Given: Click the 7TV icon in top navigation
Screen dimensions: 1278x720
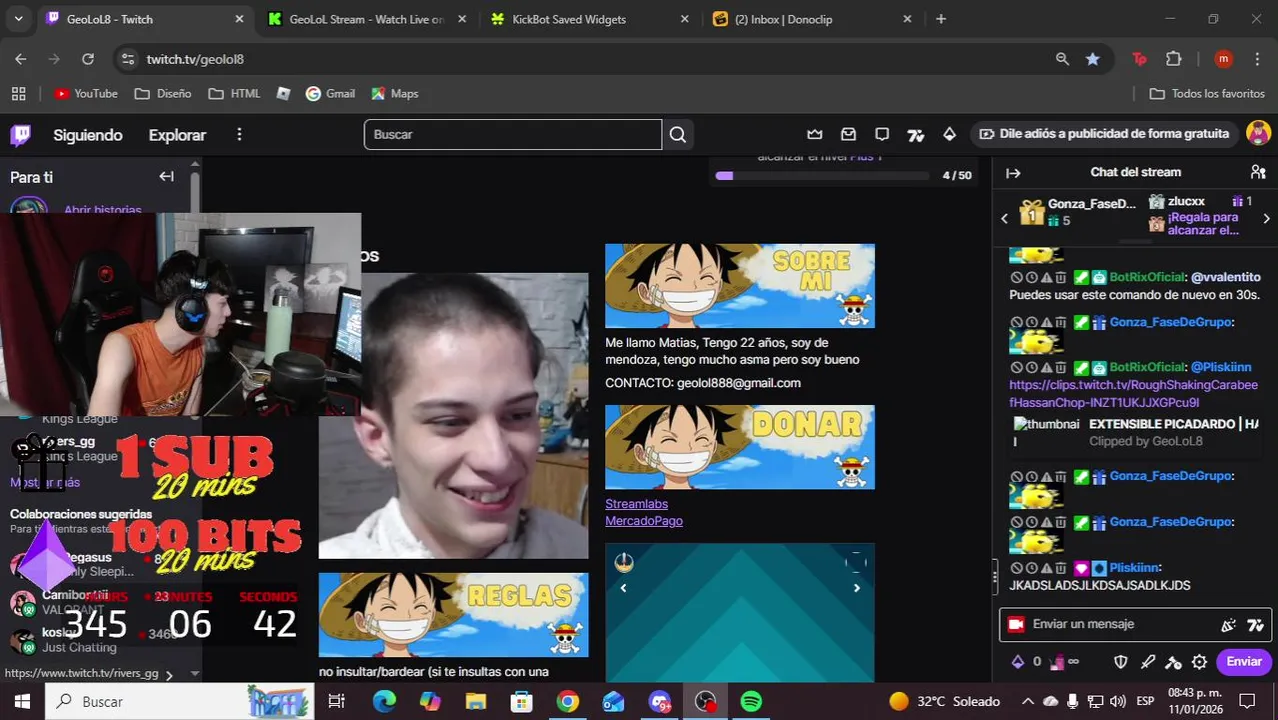Looking at the screenshot, I should click(916, 134).
